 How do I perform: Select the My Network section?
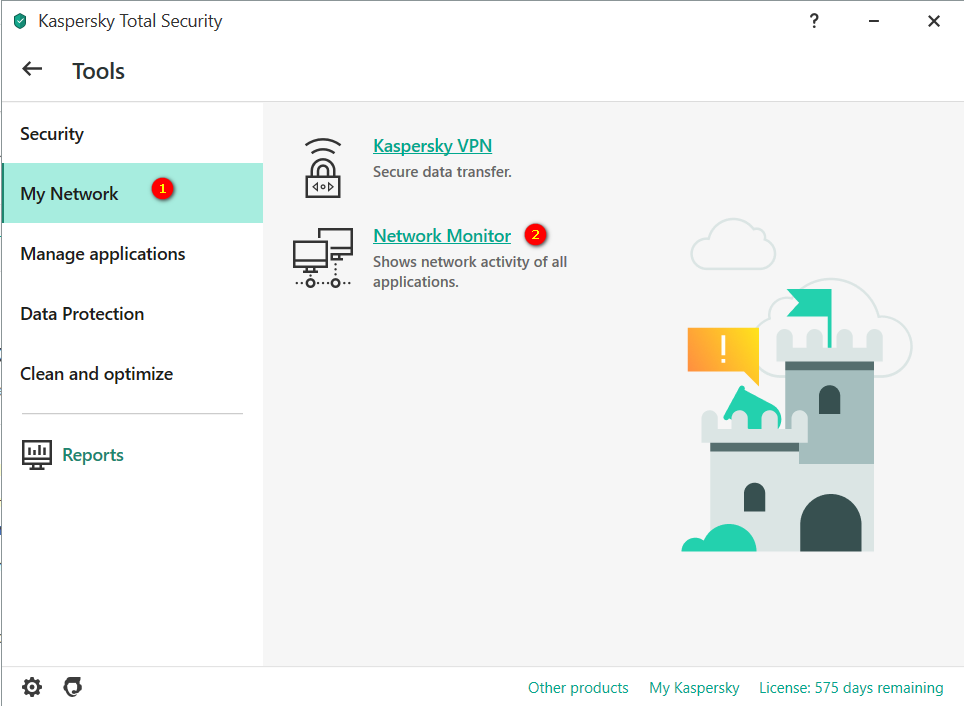point(133,193)
